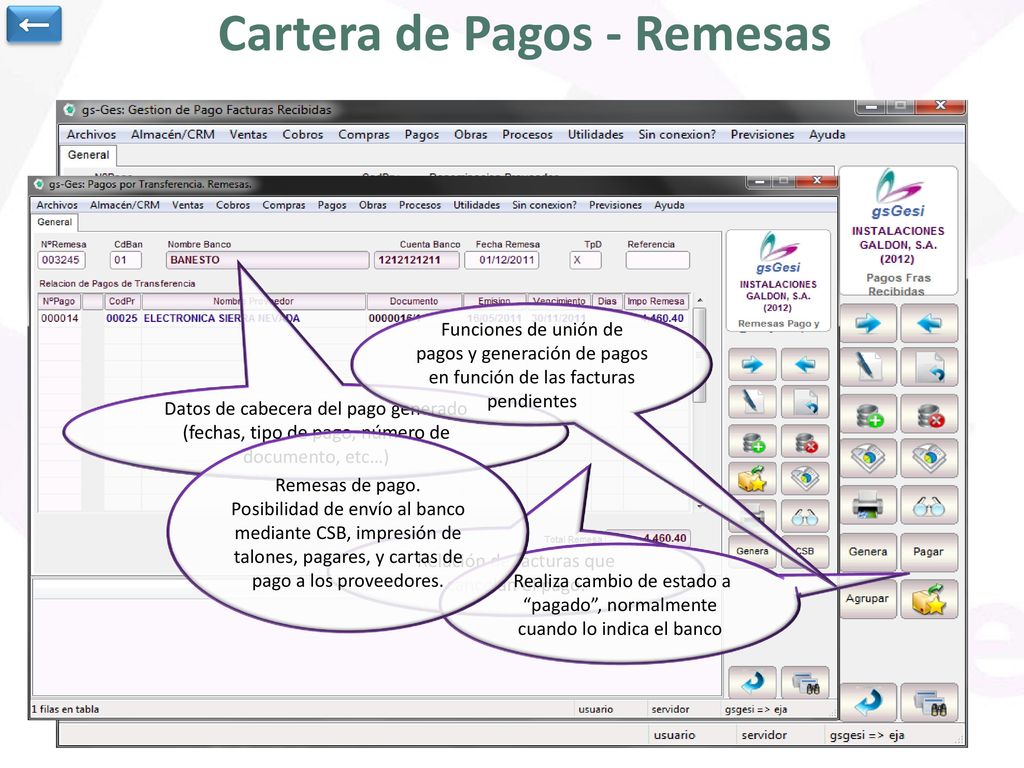Go to next record in Pagos por Transferencia window

tap(752, 364)
